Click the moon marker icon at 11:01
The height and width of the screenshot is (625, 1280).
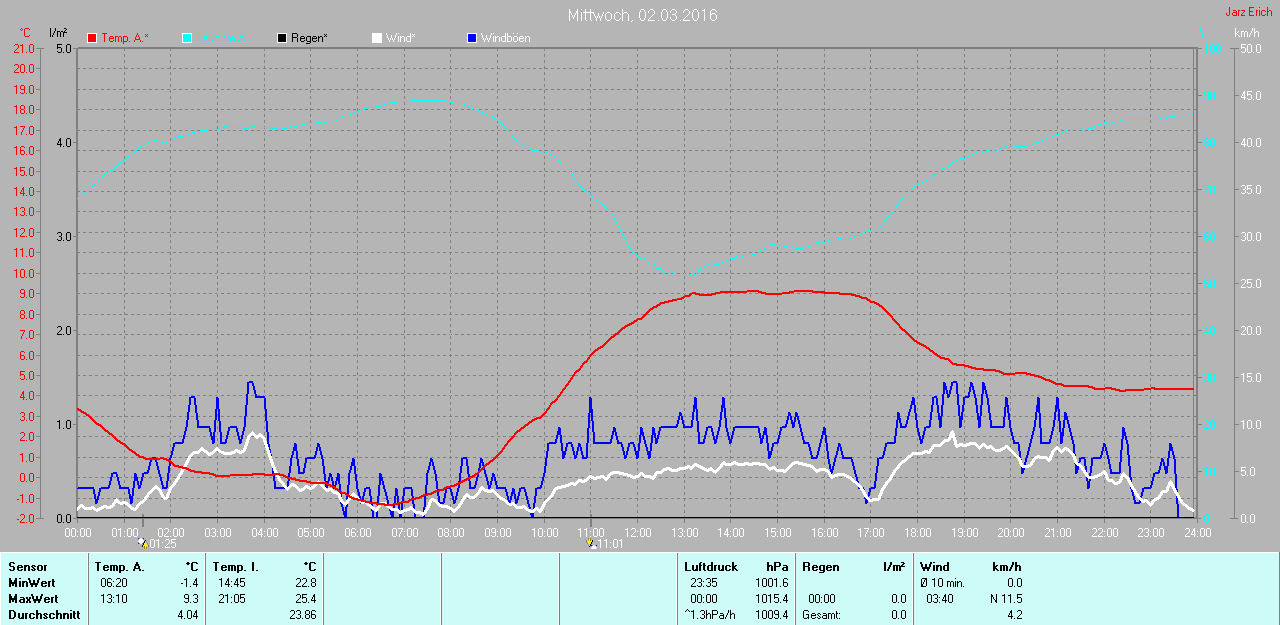pos(591,544)
